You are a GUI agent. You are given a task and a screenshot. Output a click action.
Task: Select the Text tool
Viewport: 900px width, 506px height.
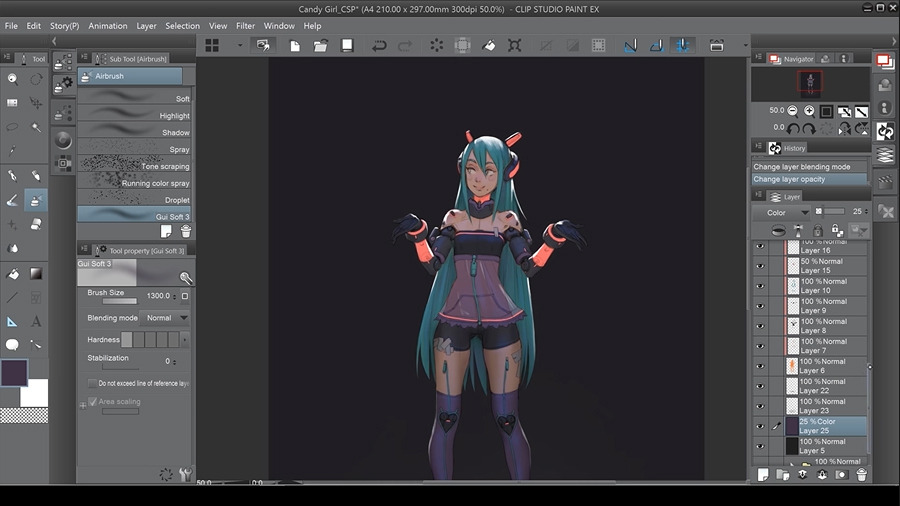pyautogui.click(x=36, y=321)
